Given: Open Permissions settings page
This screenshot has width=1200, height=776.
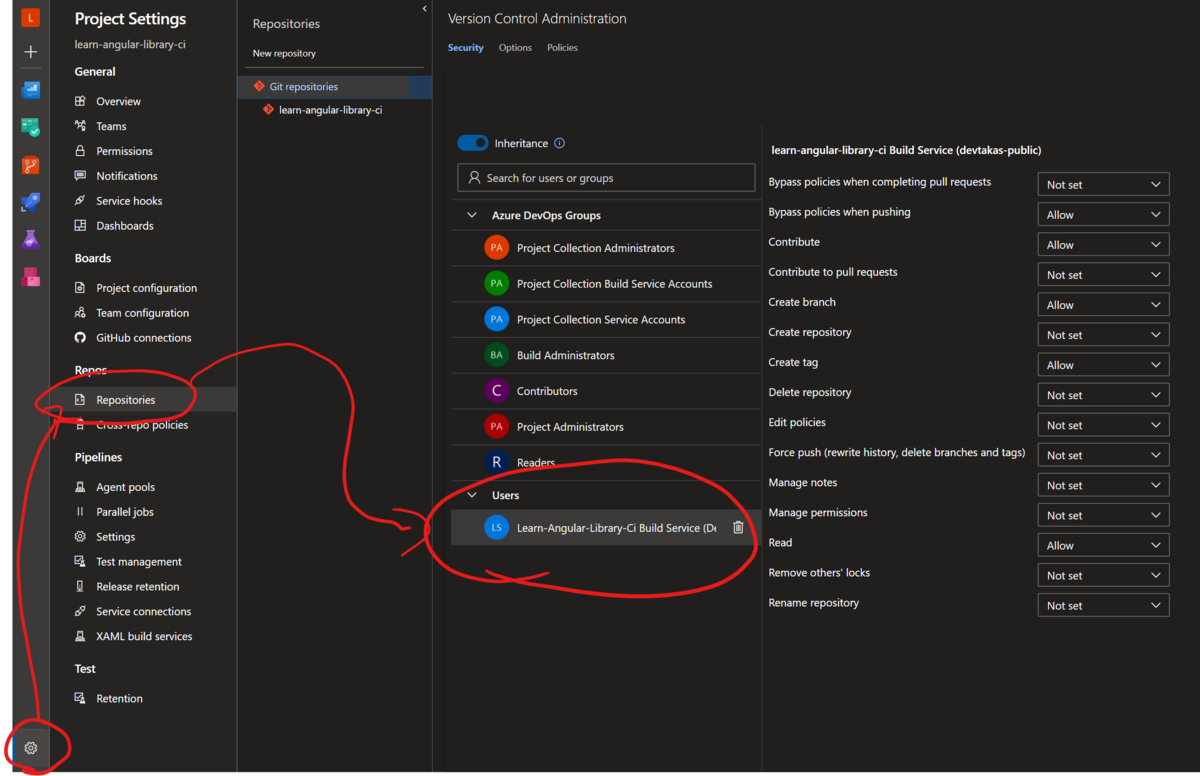Looking at the screenshot, I should tap(124, 151).
